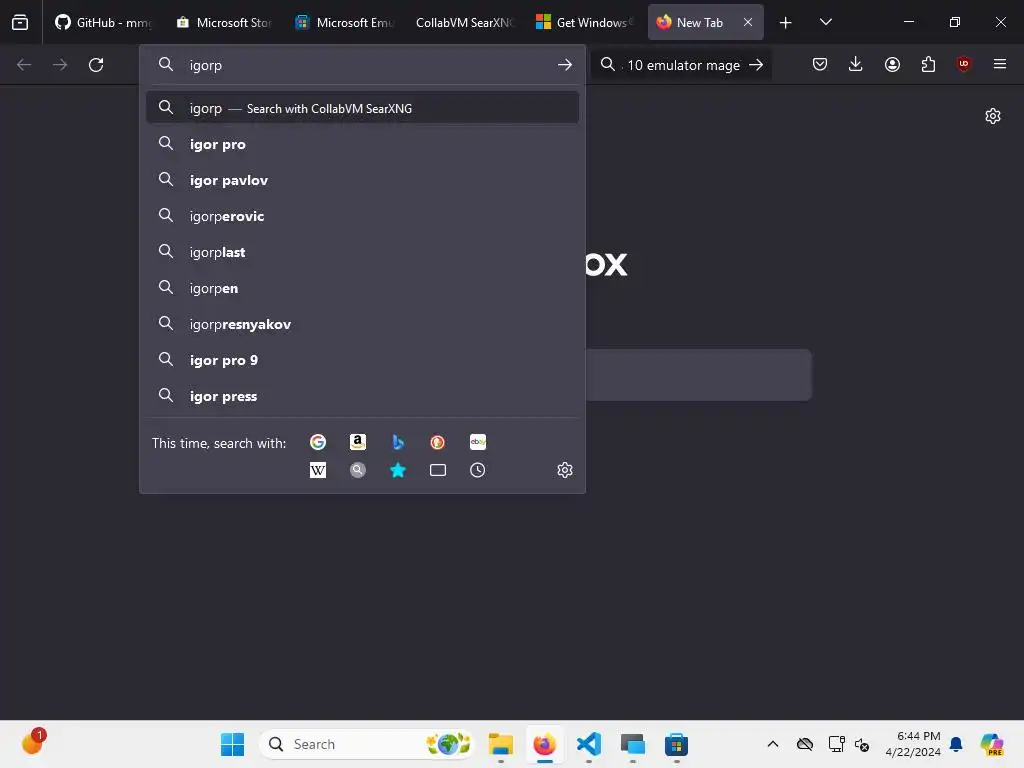Image resolution: width=1024 pixels, height=768 pixels.
Task: Choose the 'igor pro 9' suggestion
Action: [x=362, y=360]
